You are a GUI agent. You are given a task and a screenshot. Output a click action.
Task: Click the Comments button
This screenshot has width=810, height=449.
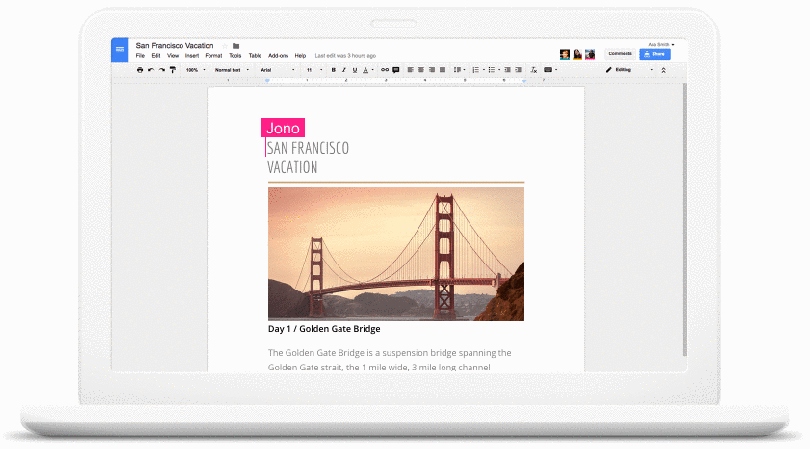[x=620, y=54]
